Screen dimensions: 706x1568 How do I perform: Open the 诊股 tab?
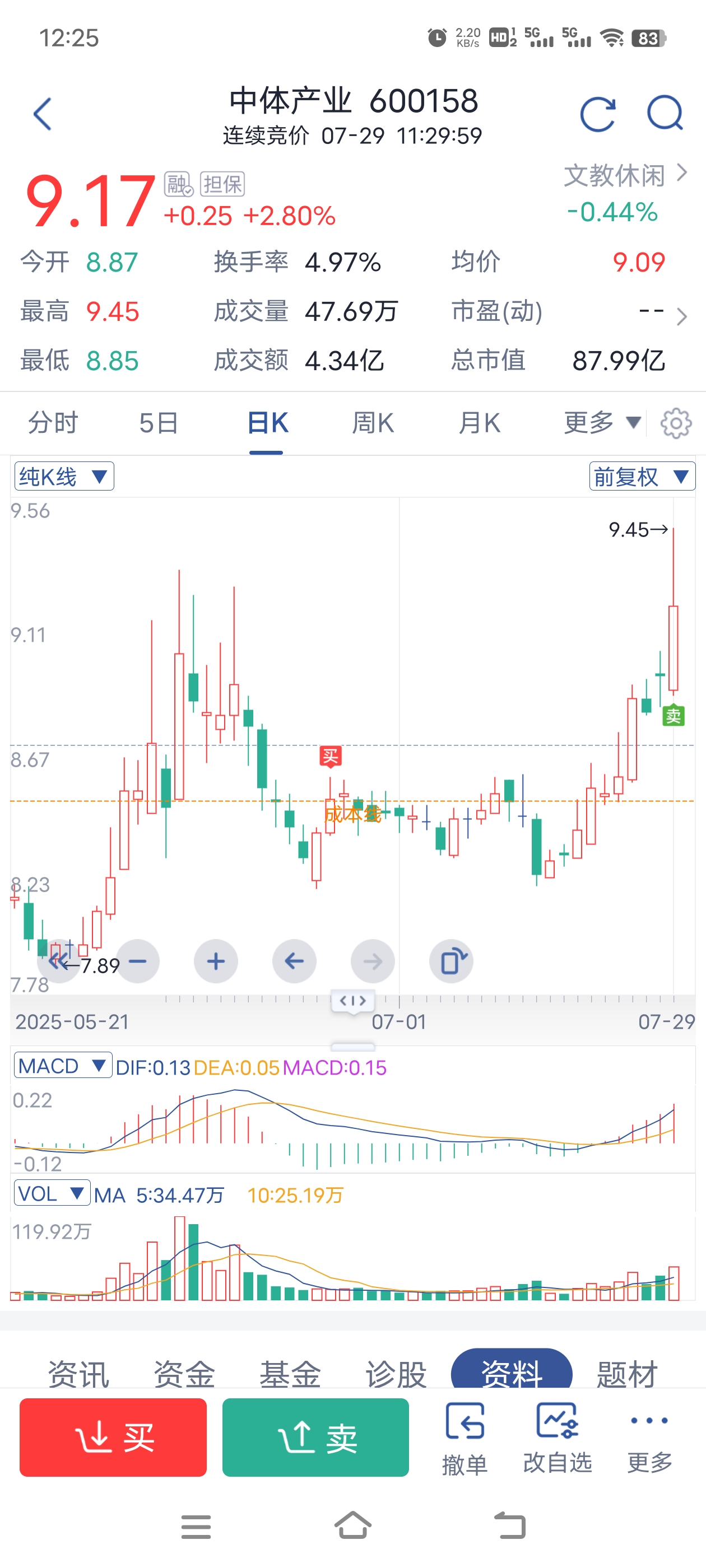(x=396, y=1374)
